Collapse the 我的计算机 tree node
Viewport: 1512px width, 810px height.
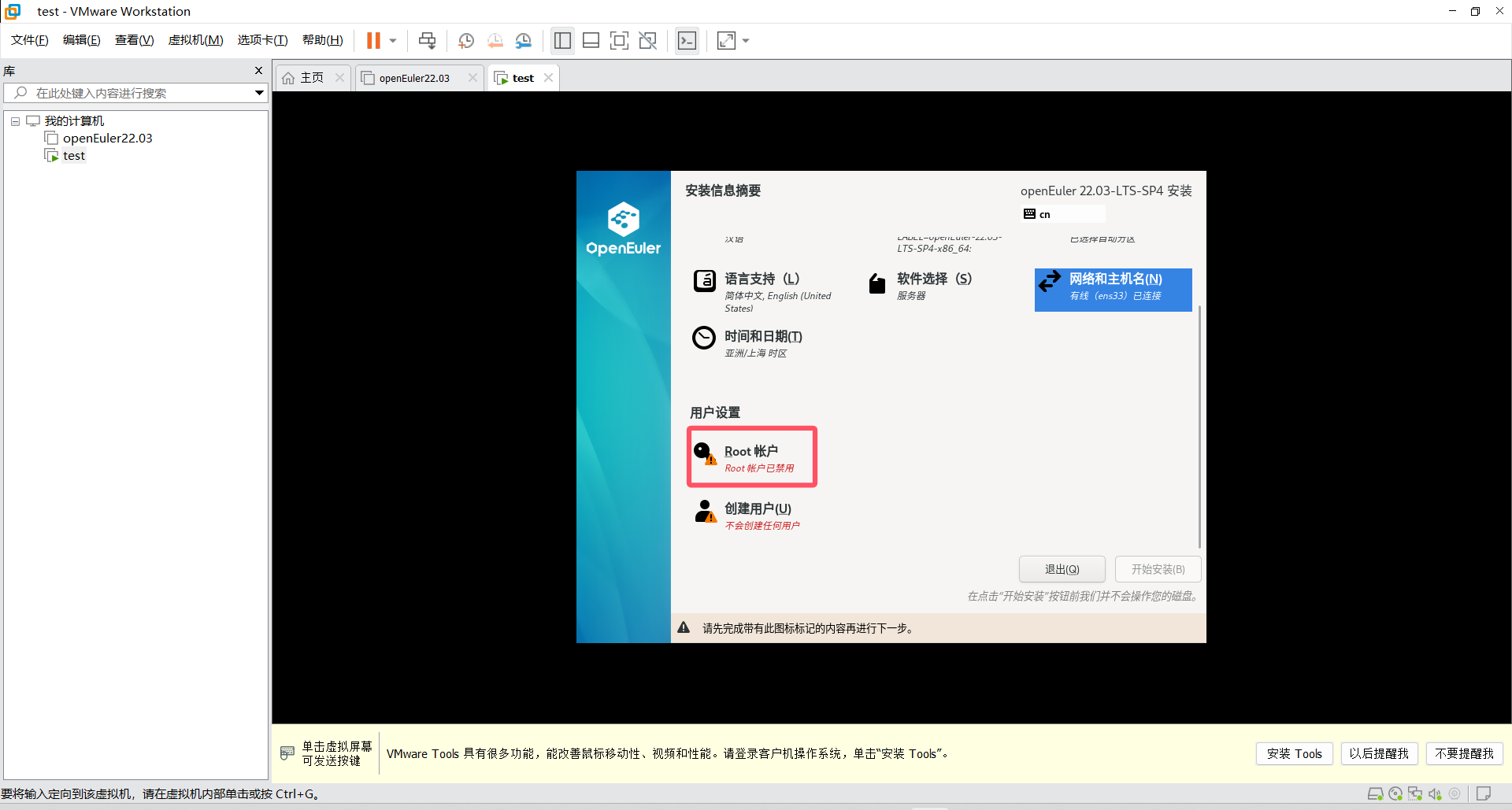pos(15,121)
